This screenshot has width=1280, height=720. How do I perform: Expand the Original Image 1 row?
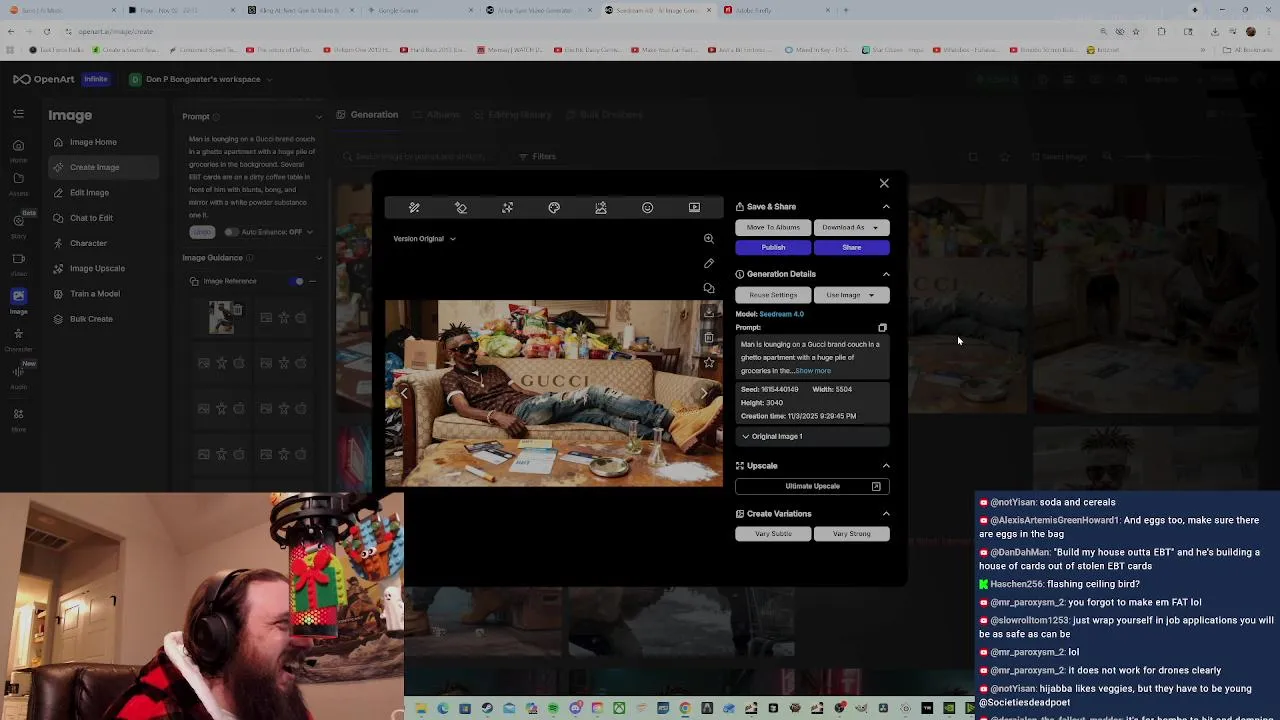pyautogui.click(x=812, y=436)
